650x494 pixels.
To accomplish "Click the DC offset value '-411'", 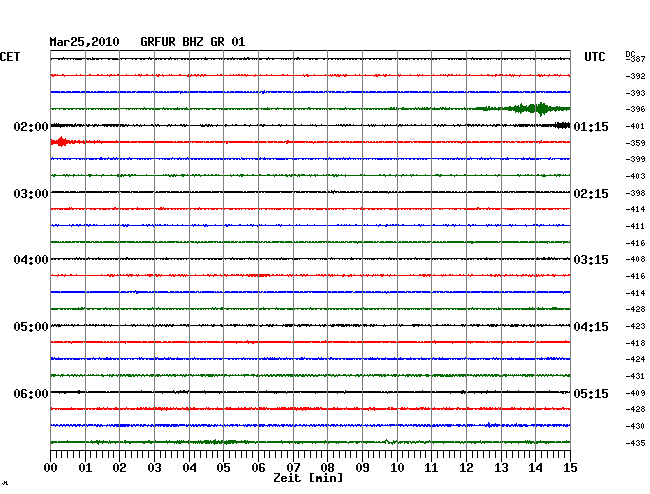I will tap(635, 226).
